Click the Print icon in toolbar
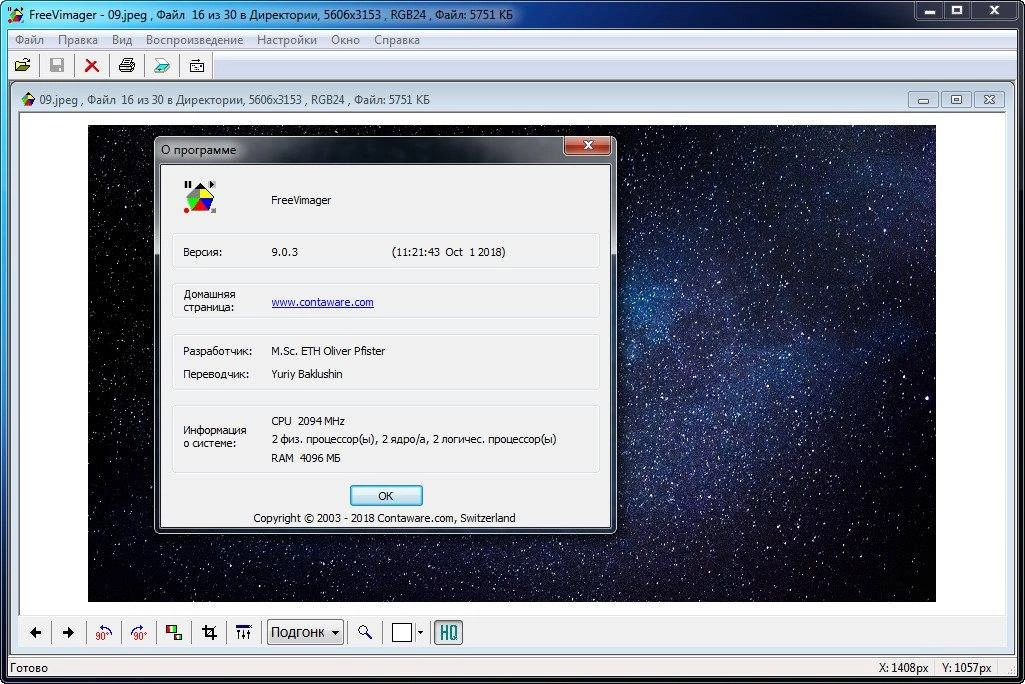The height and width of the screenshot is (684, 1025). pos(127,65)
